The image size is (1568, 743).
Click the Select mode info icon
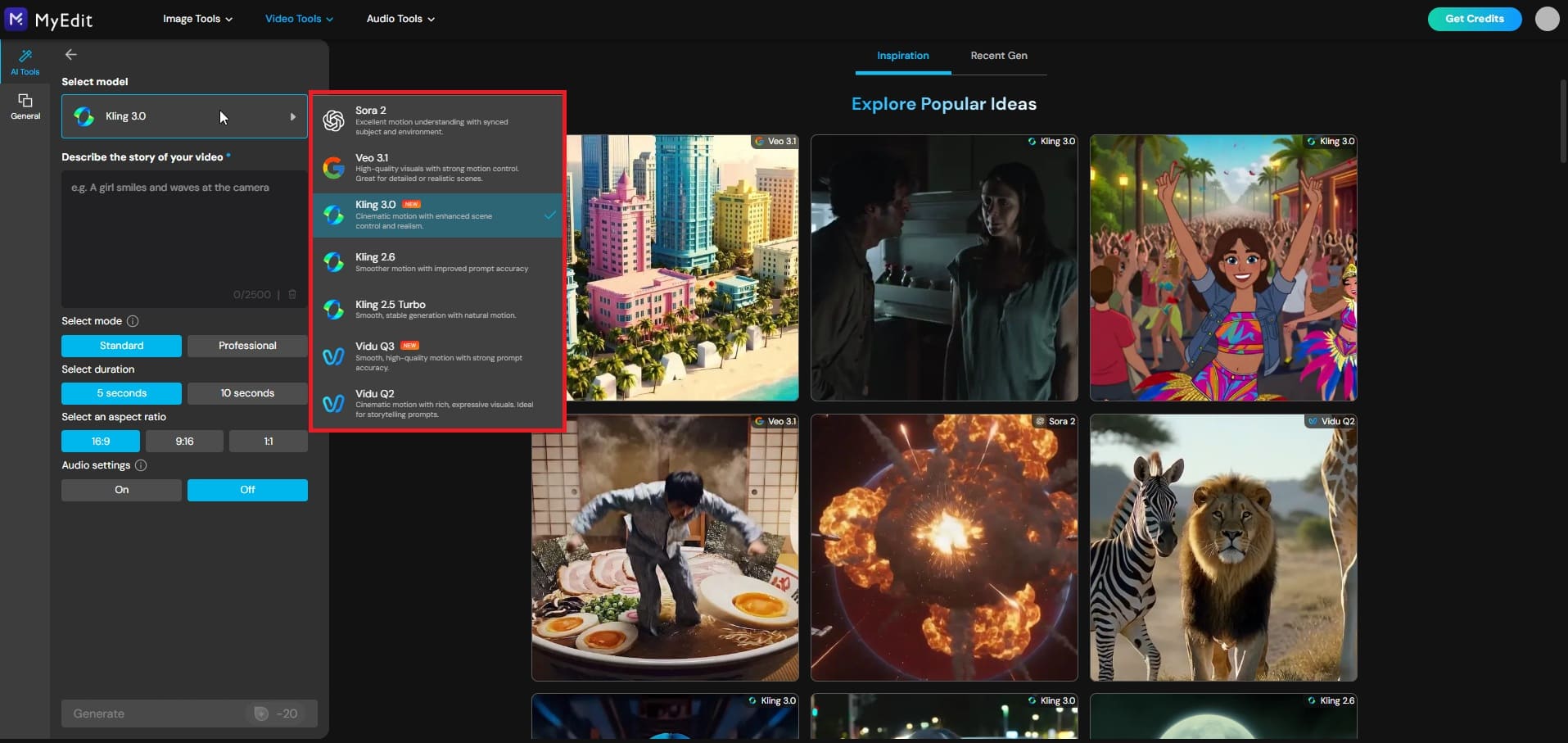tap(133, 321)
